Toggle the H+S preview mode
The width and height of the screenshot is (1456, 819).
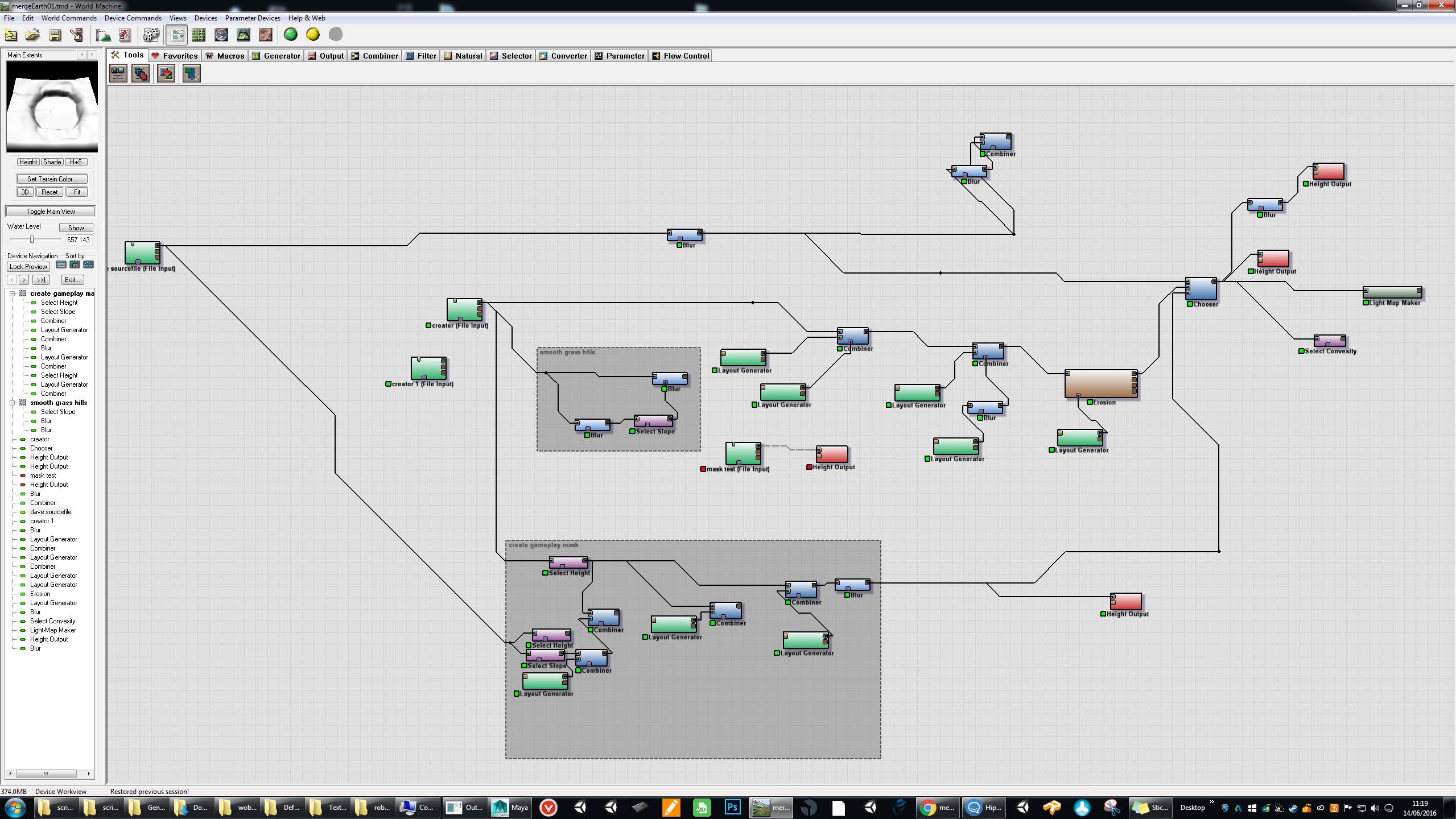click(x=76, y=162)
